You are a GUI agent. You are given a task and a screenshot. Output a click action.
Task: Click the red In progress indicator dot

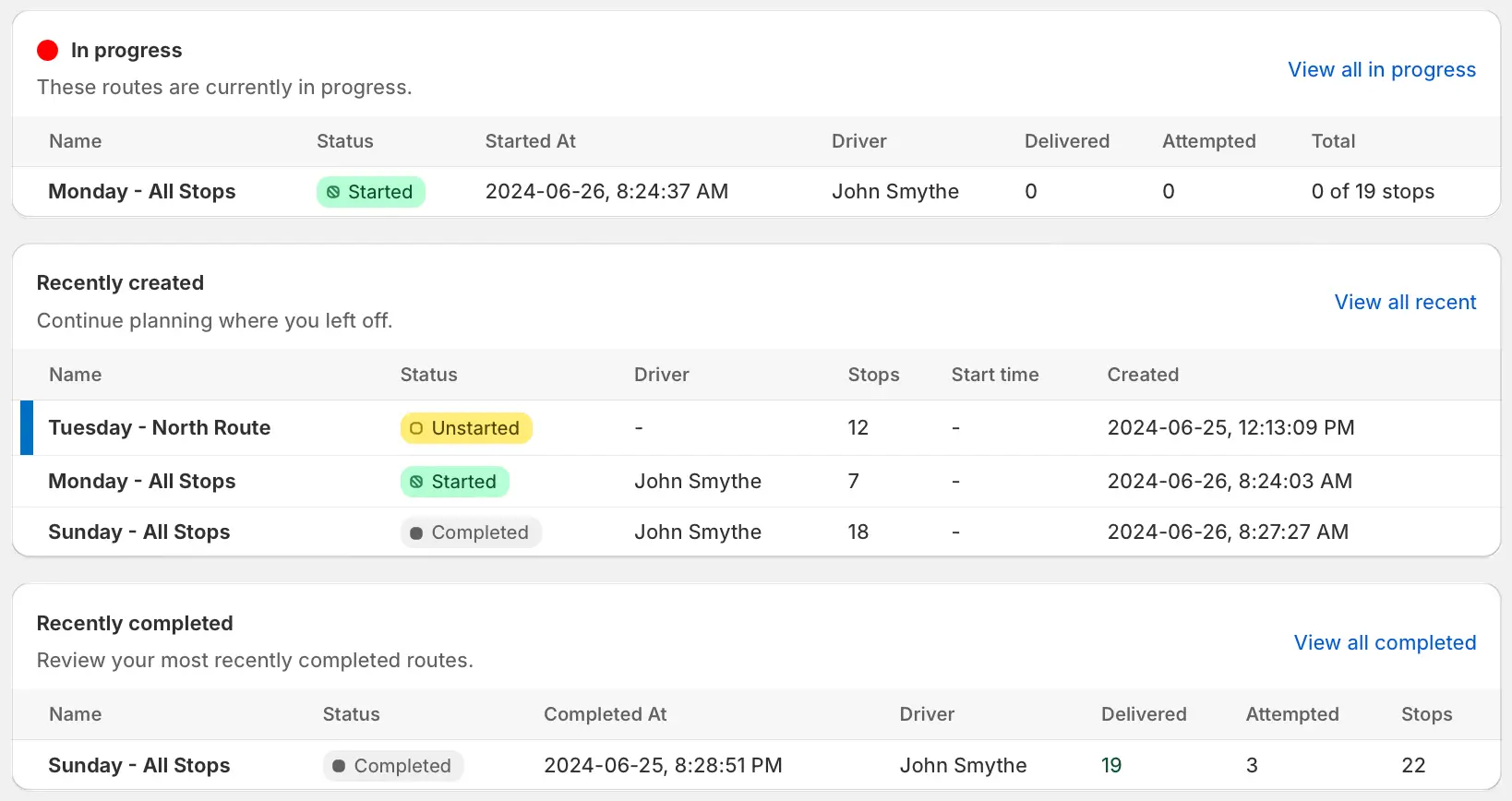(47, 50)
